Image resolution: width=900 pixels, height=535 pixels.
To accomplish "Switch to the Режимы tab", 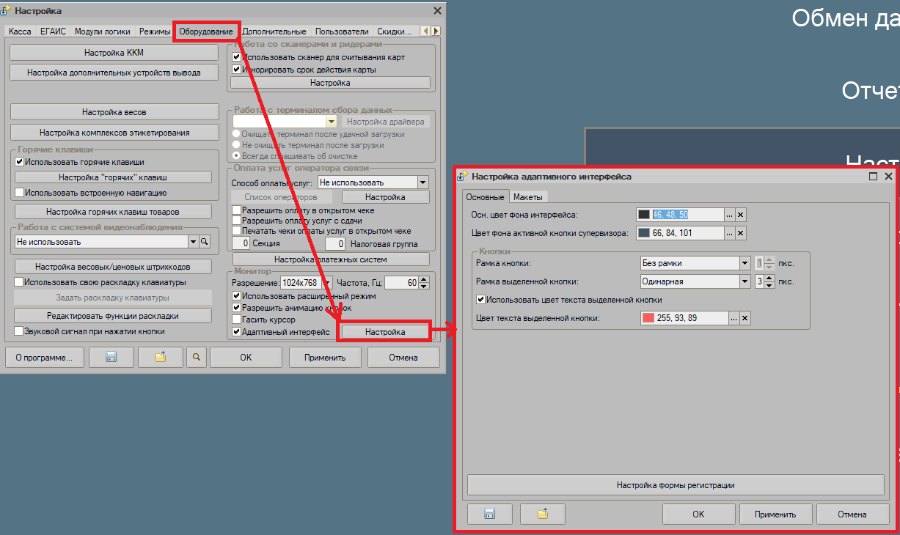I will click(154, 32).
